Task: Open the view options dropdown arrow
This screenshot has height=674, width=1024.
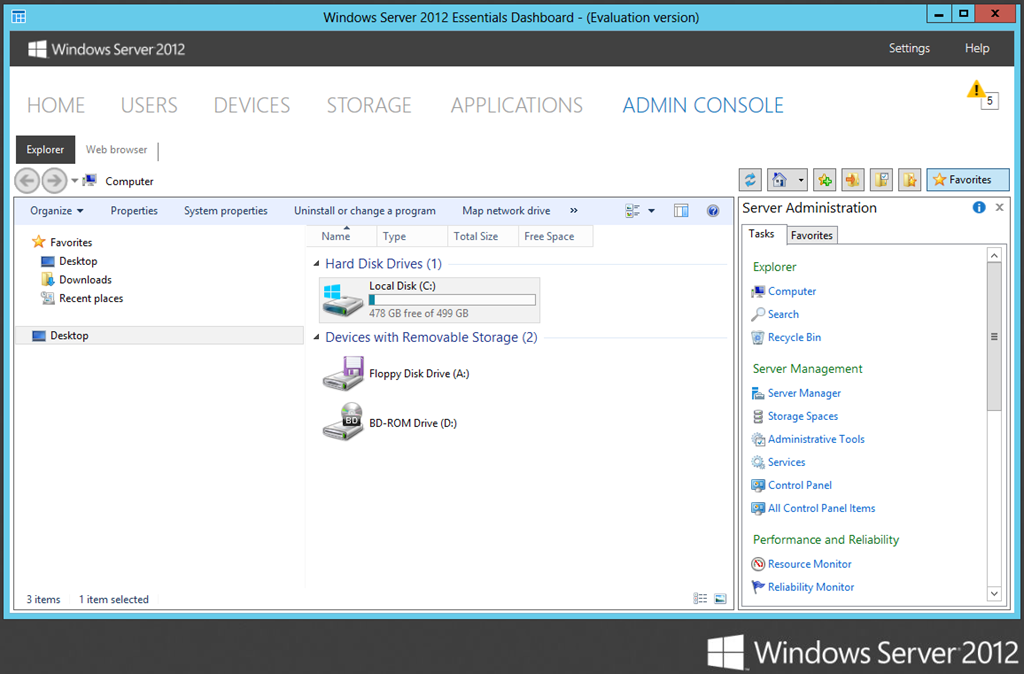Action: click(x=651, y=211)
